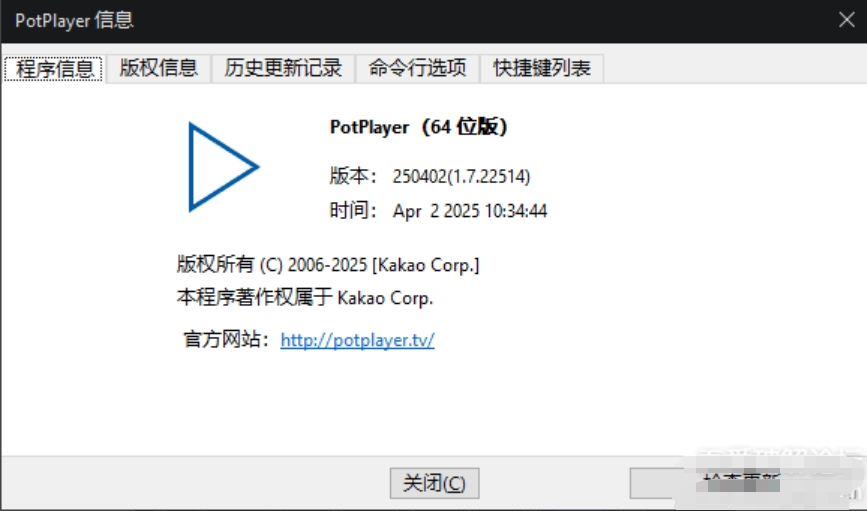
Task: Click build time Apr 2 2025 10:34:44
Action: pyautogui.click(x=470, y=211)
